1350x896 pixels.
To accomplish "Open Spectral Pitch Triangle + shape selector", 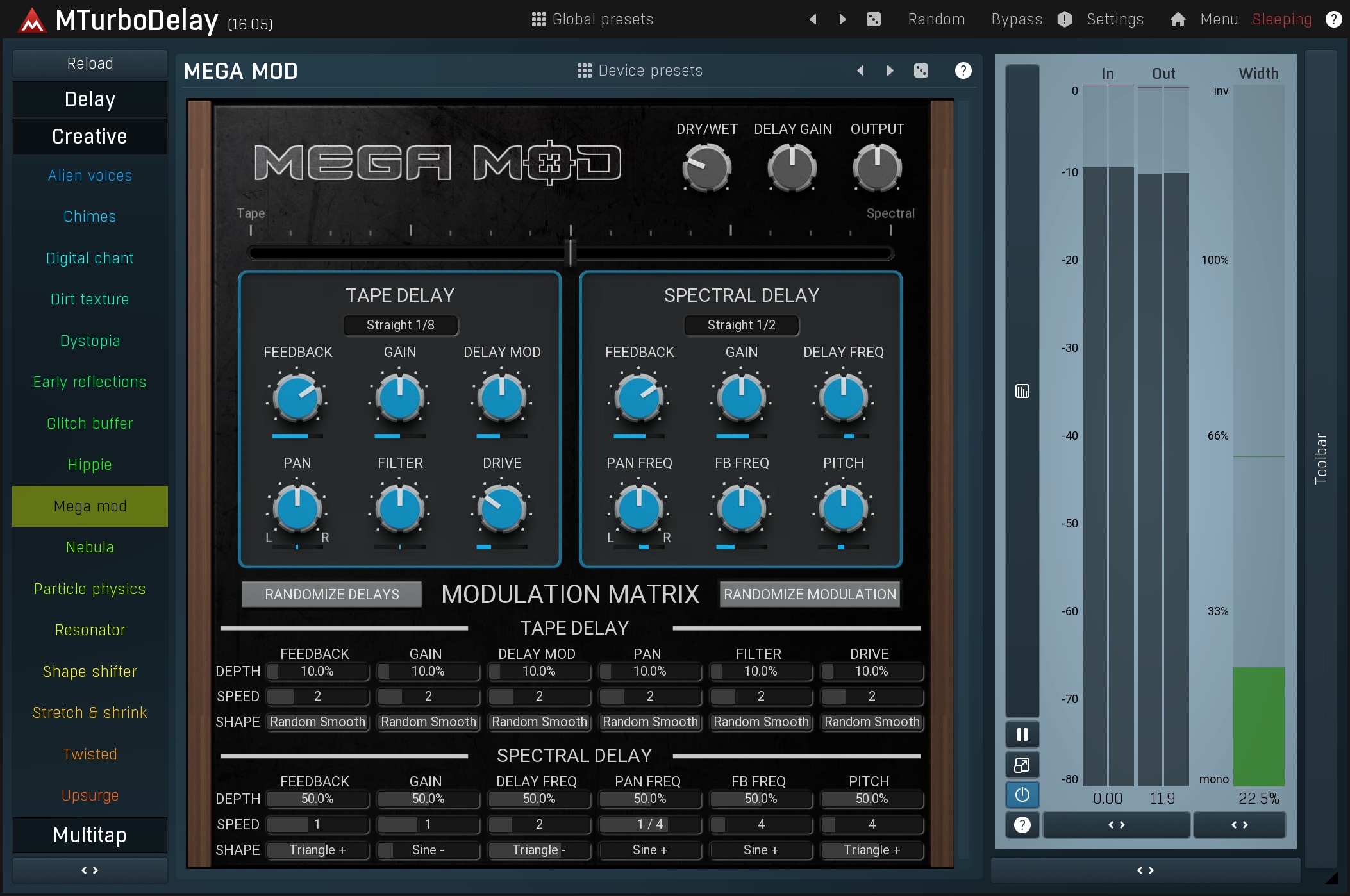I will click(x=872, y=850).
